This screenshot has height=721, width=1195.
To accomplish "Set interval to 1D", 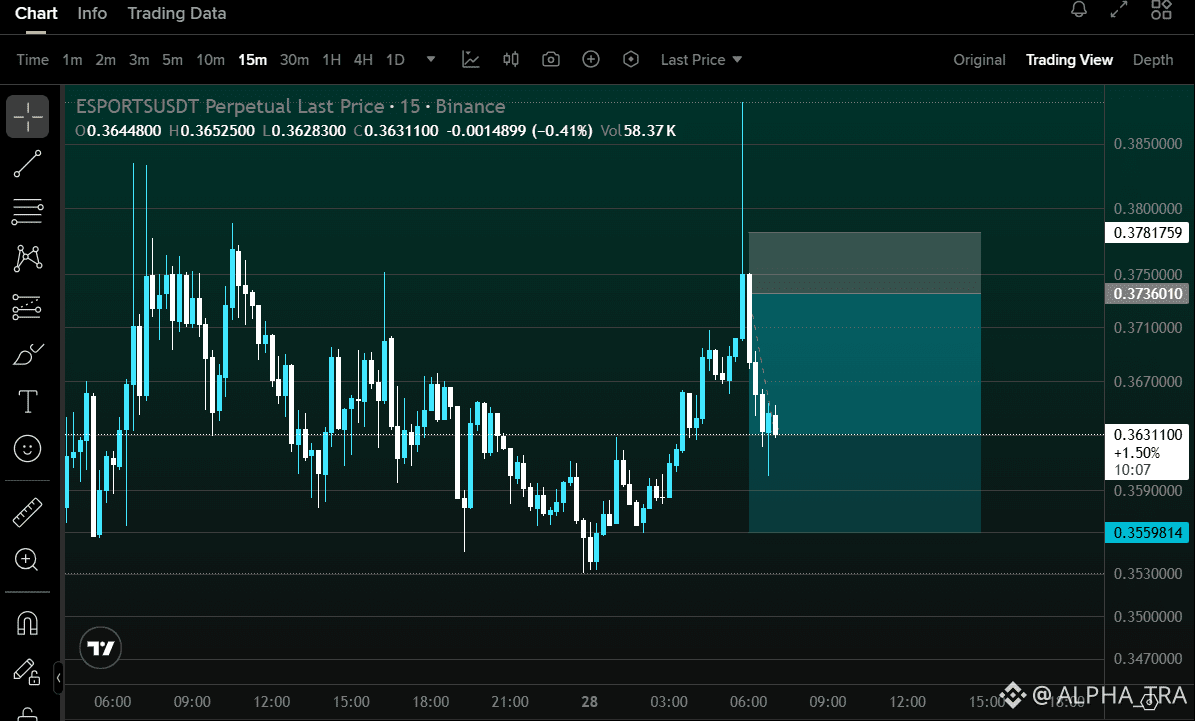I will [x=396, y=59].
